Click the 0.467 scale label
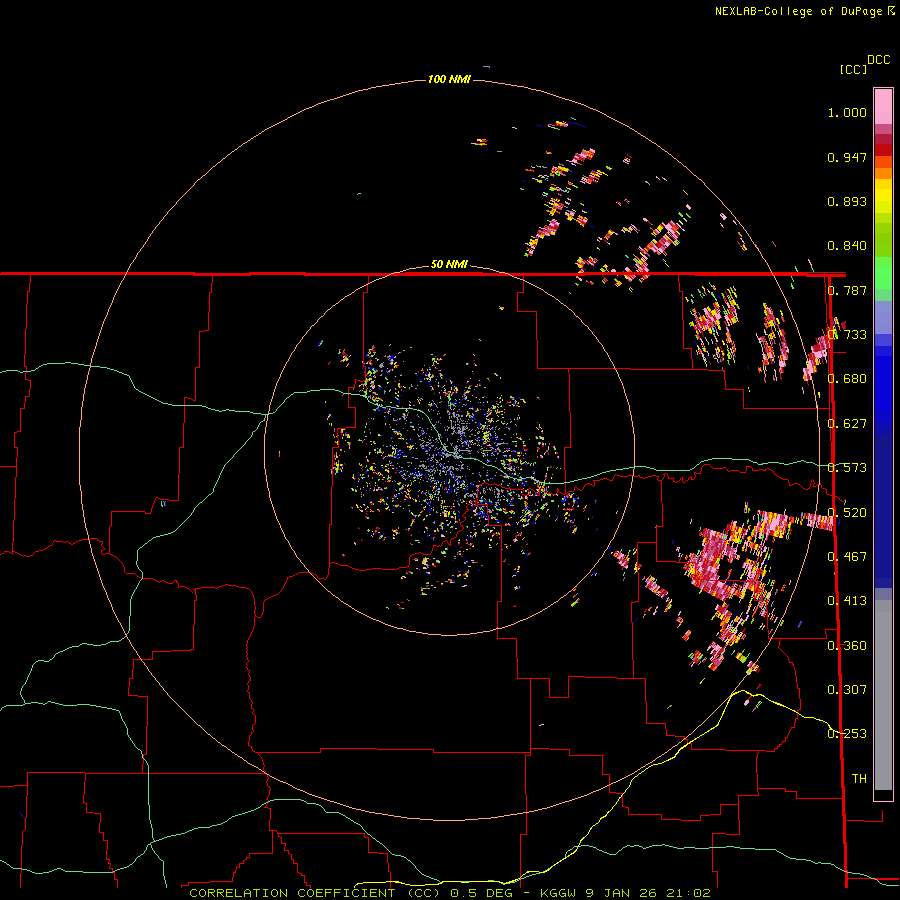 [x=847, y=557]
